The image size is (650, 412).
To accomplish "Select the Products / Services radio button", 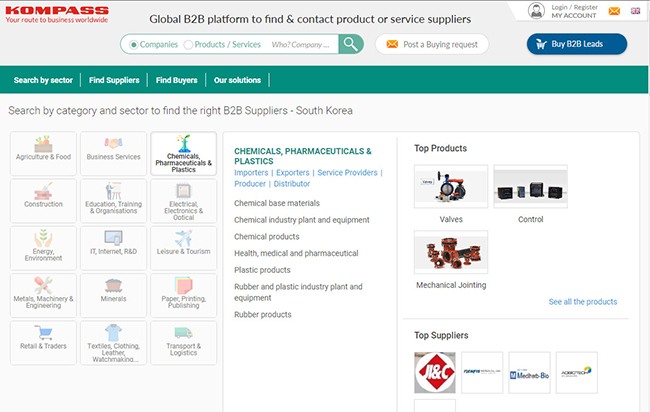I will coord(188,44).
